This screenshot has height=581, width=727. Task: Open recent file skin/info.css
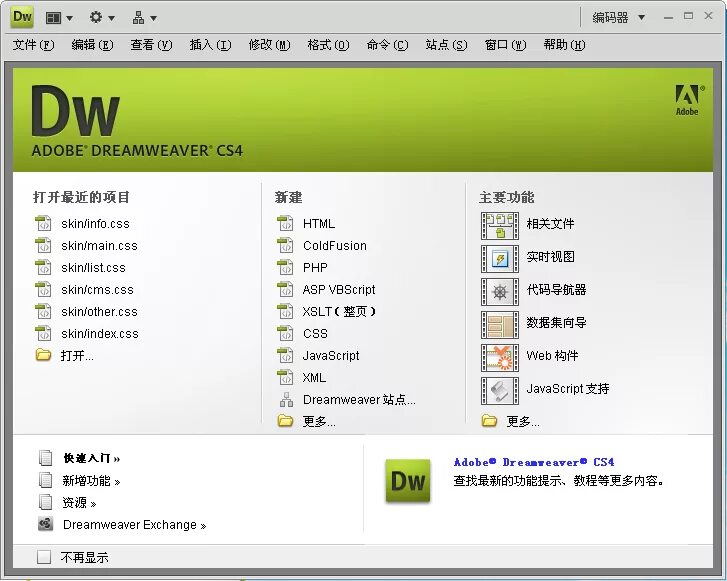95,223
